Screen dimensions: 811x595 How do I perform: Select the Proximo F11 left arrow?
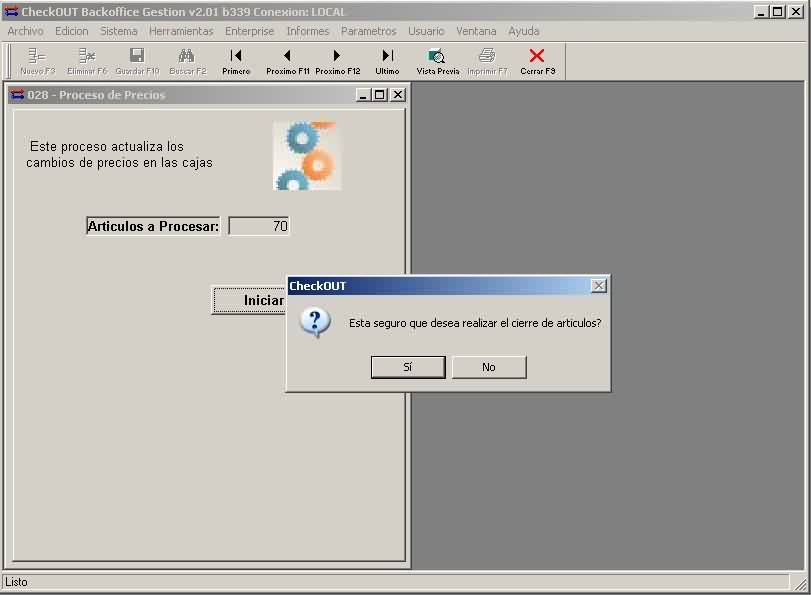point(288,61)
